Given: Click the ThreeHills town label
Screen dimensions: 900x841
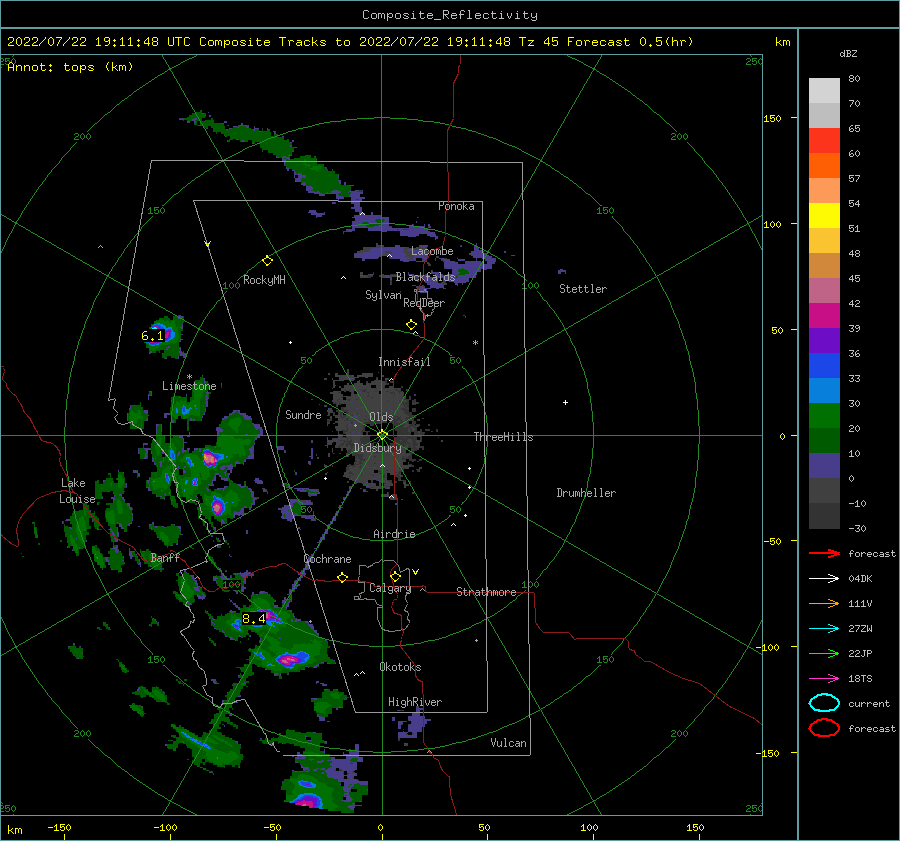Looking at the screenshot, I should pyautogui.click(x=503, y=437).
